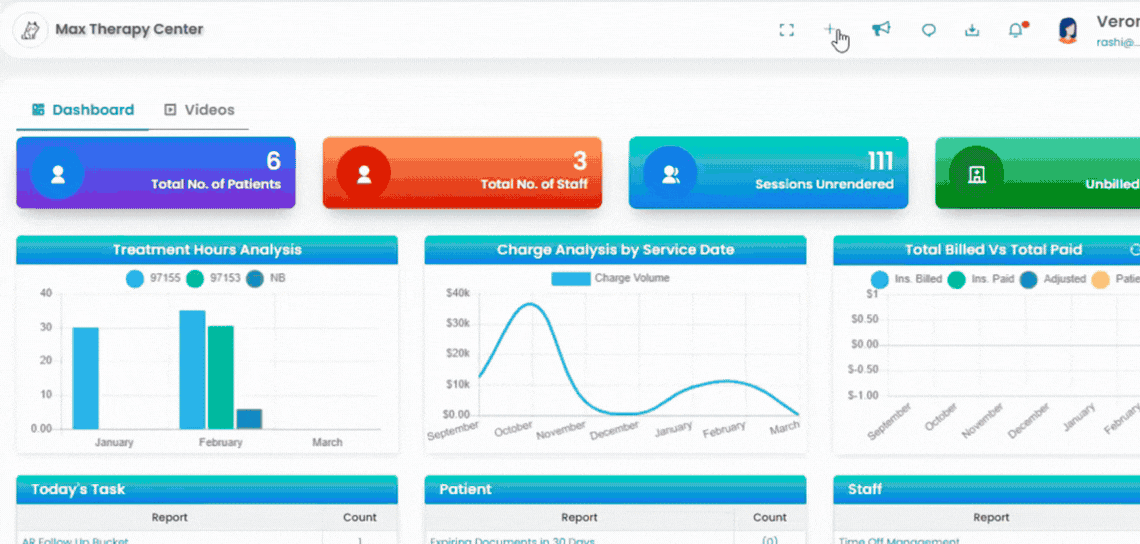This screenshot has width=1140, height=544.
Task: Click the Max Therapy Center logo
Action: 31,31
